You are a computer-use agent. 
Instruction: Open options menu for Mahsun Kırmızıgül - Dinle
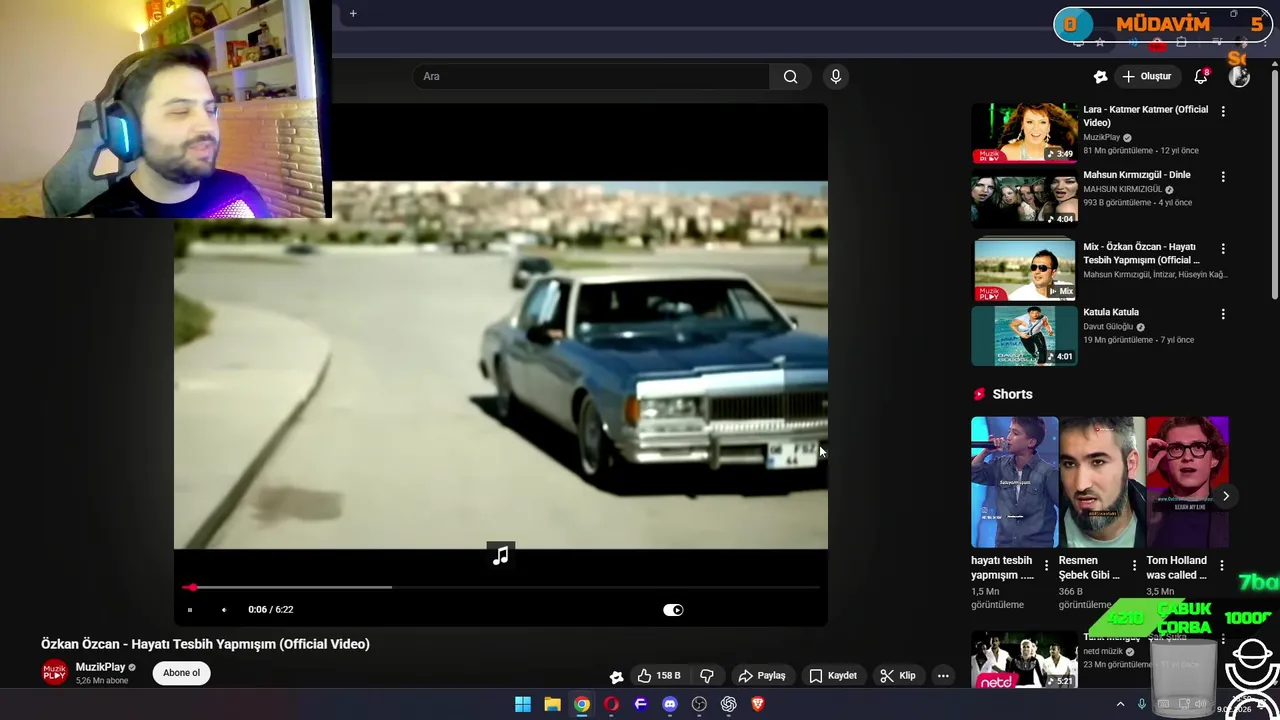coord(1223,176)
